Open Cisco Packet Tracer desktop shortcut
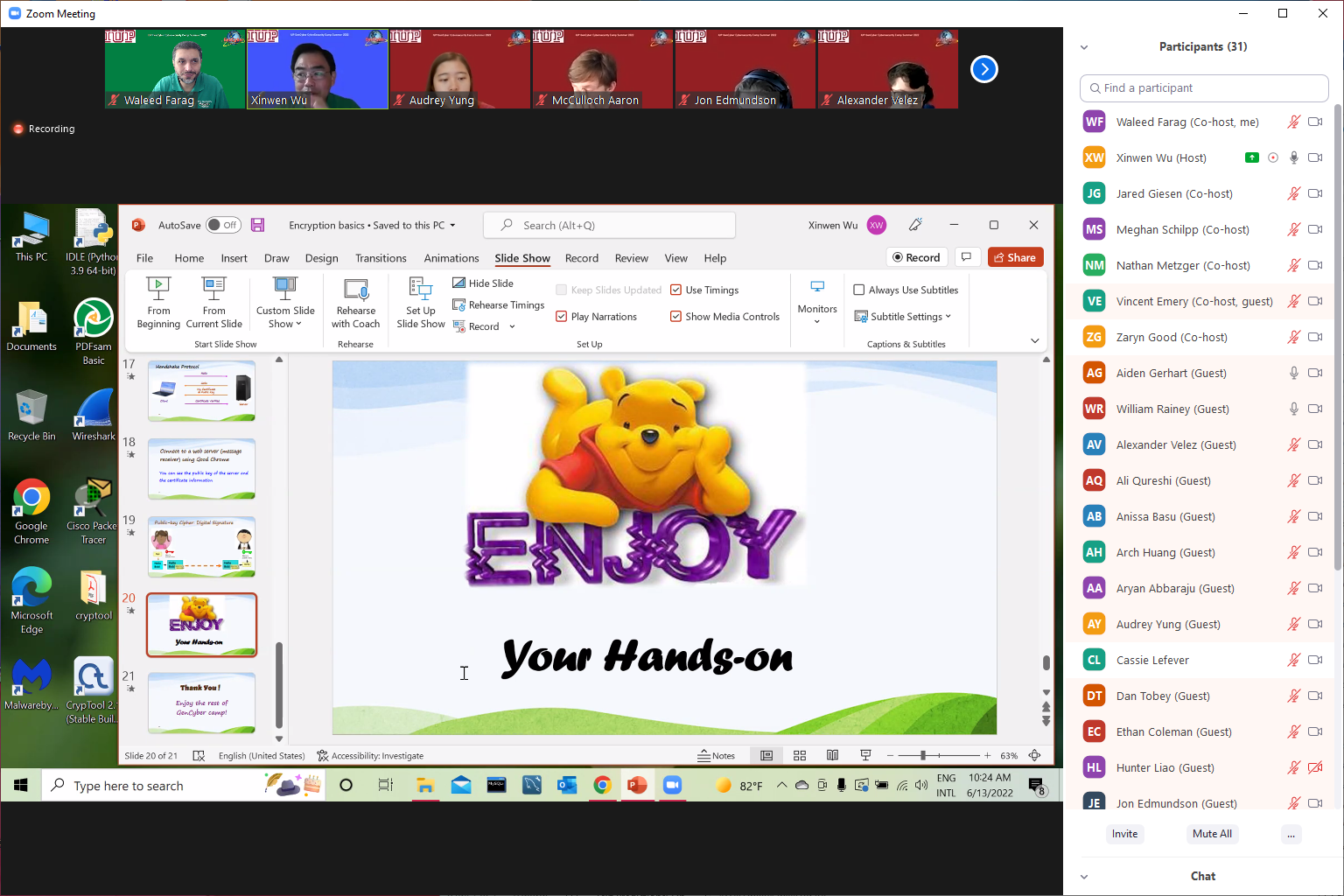The width and height of the screenshot is (1344, 896). pos(93,512)
